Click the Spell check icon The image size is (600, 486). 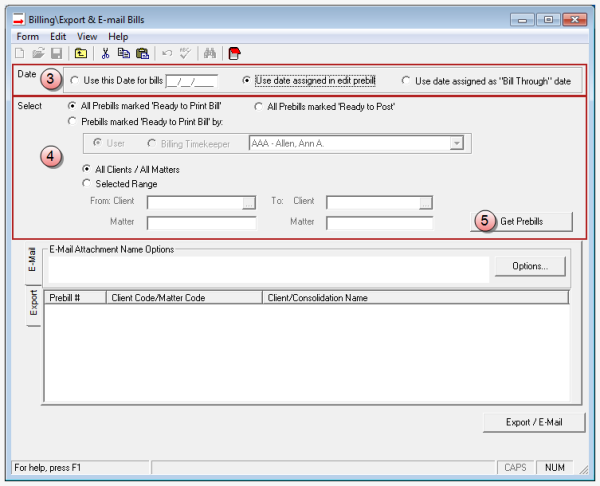pyautogui.click(x=185, y=53)
